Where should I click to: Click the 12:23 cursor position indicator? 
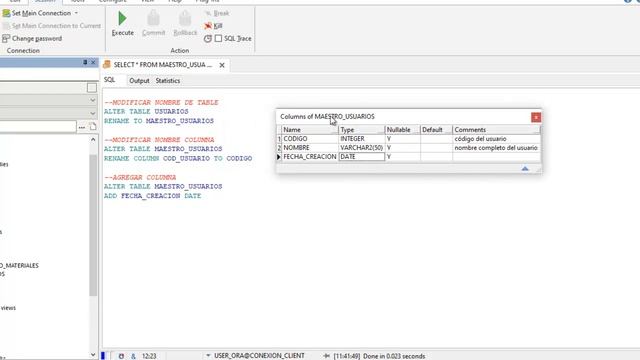(x=149, y=356)
